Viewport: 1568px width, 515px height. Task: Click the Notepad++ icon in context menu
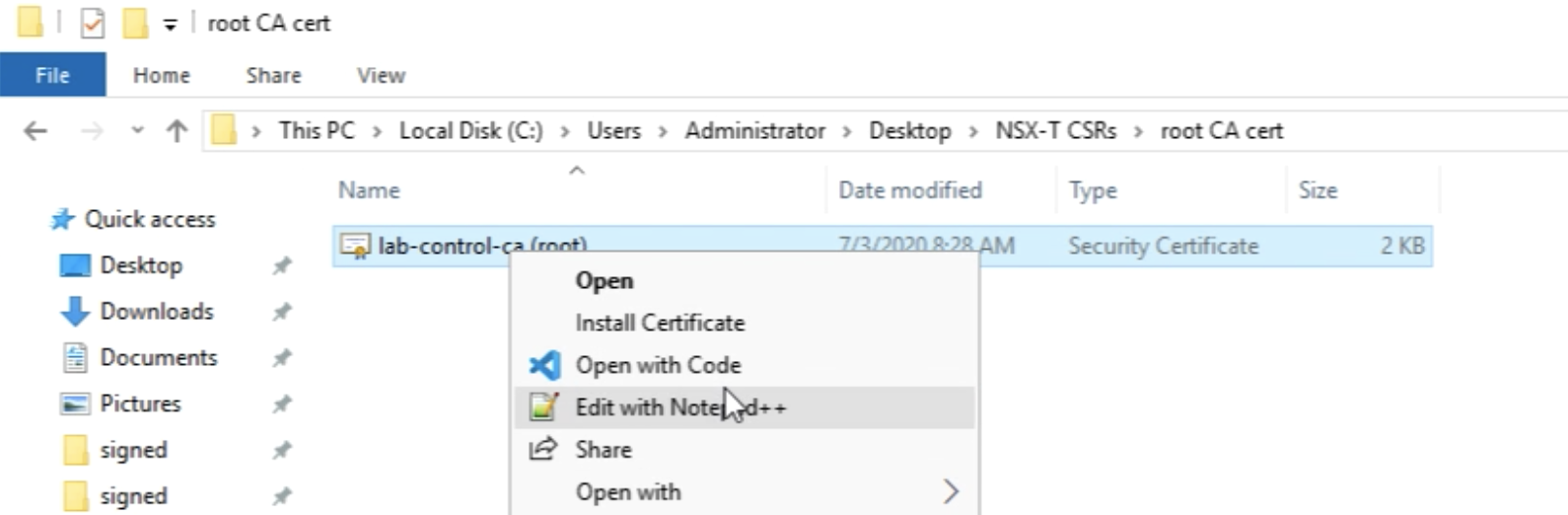point(543,407)
